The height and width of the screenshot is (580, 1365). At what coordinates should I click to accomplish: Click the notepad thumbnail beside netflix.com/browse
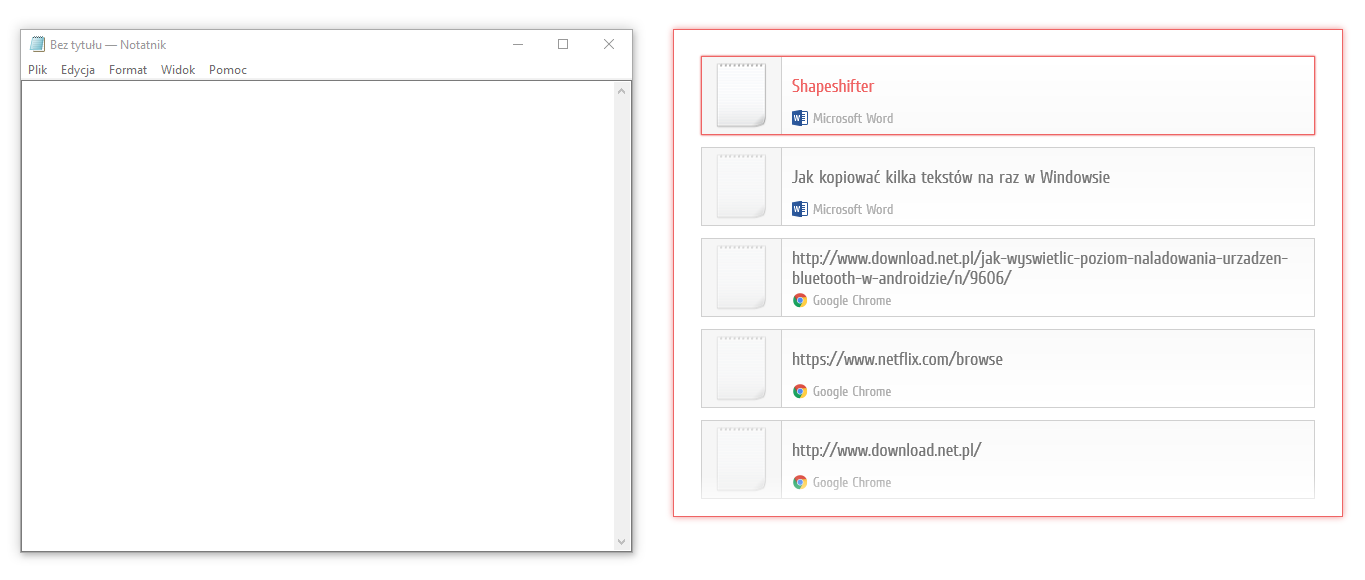pos(742,368)
